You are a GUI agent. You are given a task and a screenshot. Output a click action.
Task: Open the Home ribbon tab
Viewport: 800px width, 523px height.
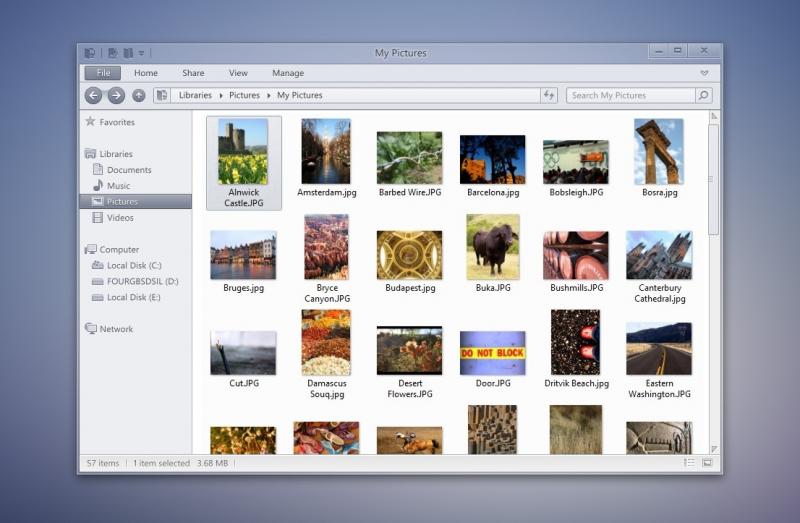pos(146,73)
